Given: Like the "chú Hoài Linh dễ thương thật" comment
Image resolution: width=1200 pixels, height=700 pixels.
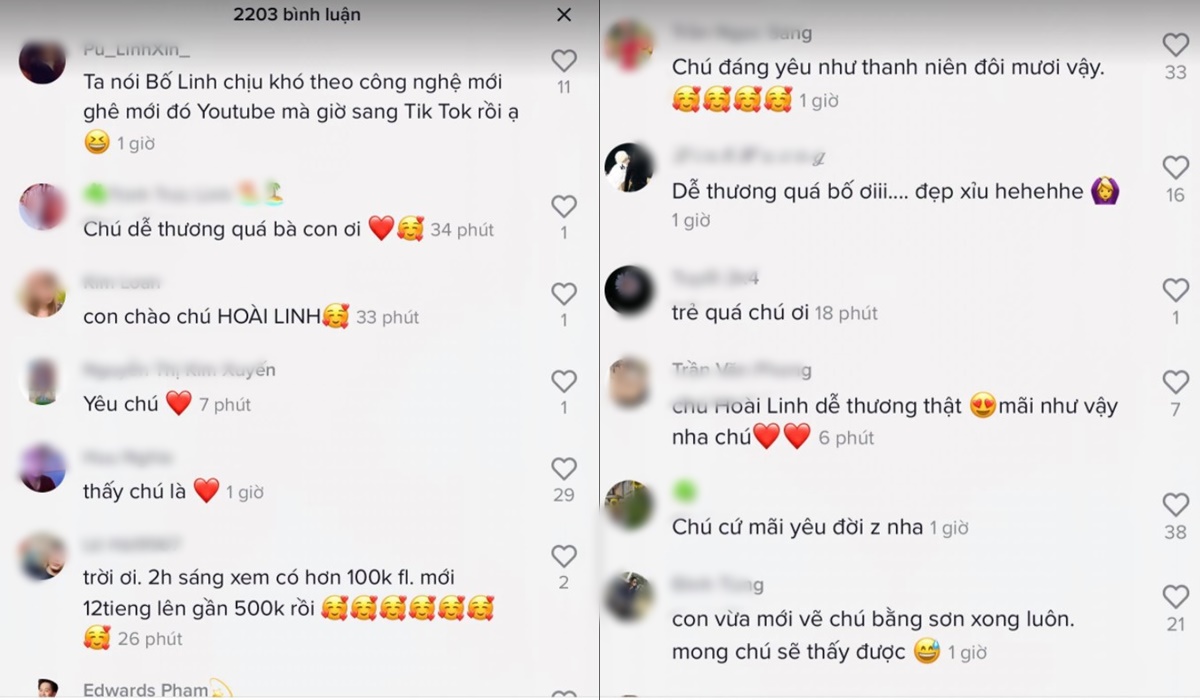Looking at the screenshot, I should click(1176, 382).
